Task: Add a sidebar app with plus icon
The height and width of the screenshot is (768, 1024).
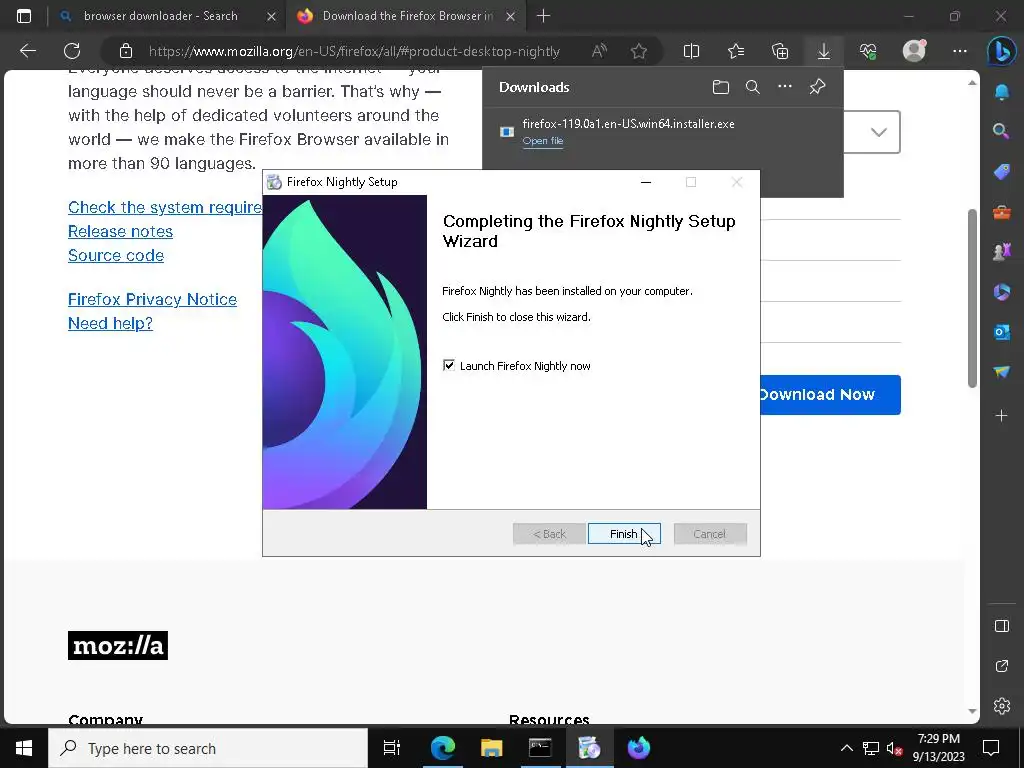Action: click(x=1002, y=415)
